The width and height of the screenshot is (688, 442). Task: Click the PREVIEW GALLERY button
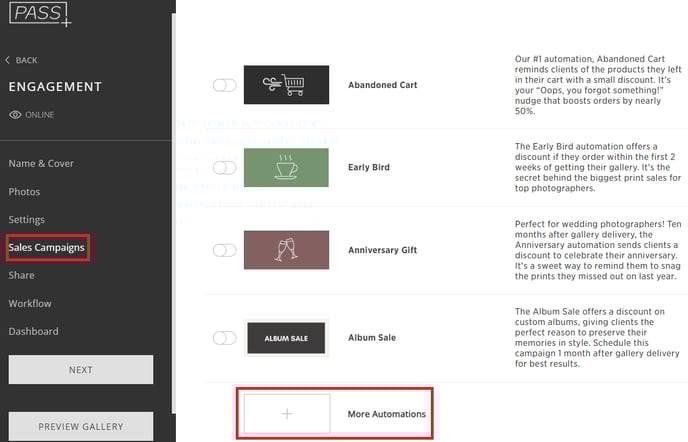coord(81,426)
